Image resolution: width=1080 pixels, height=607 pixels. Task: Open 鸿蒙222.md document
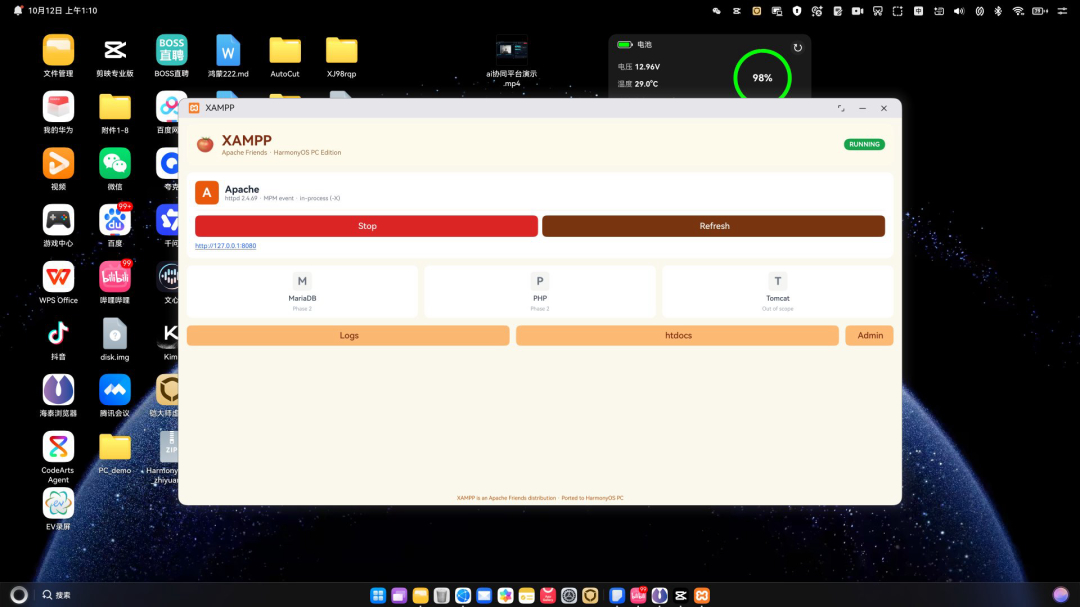pos(228,56)
